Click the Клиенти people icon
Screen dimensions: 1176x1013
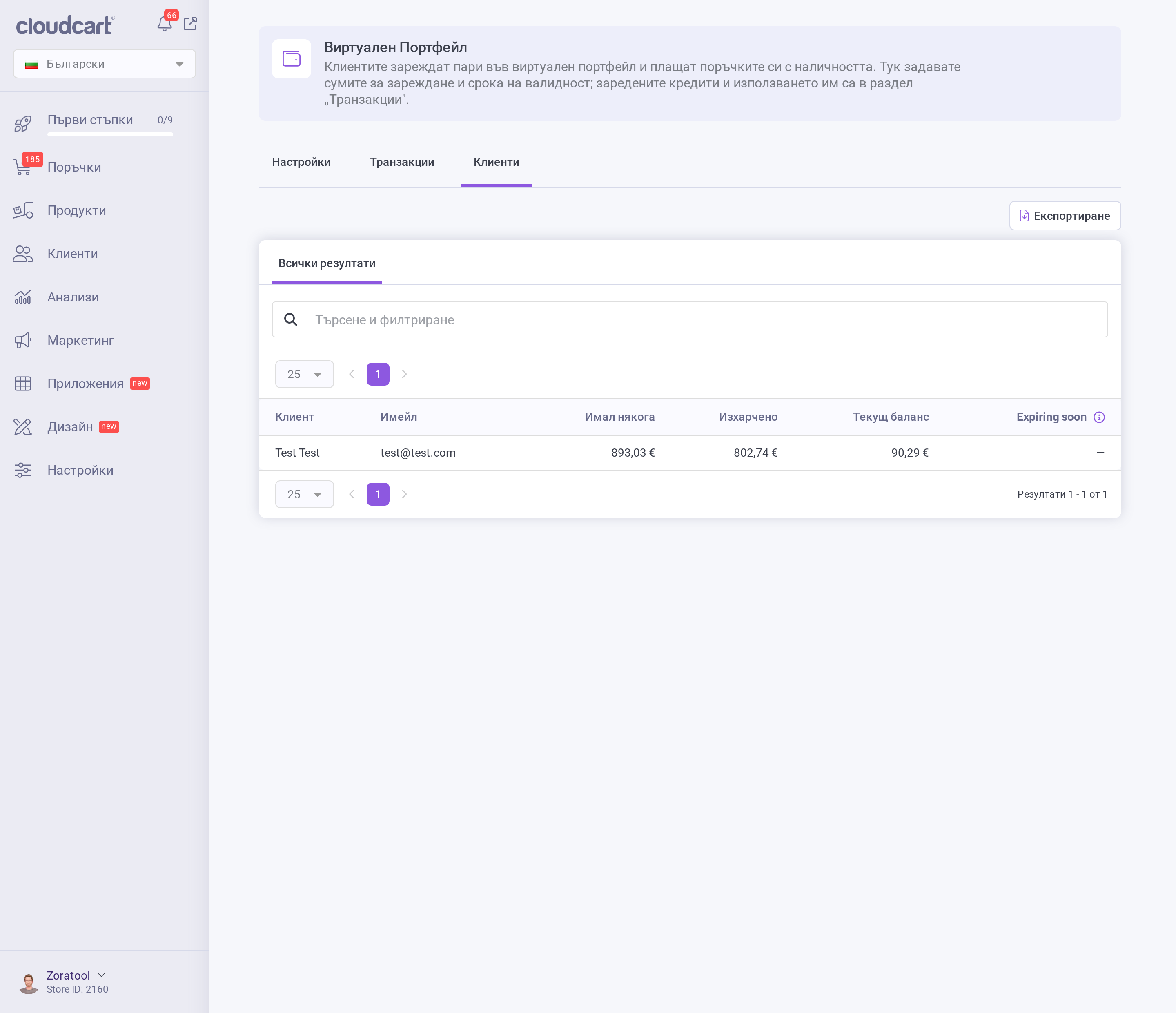(23, 254)
